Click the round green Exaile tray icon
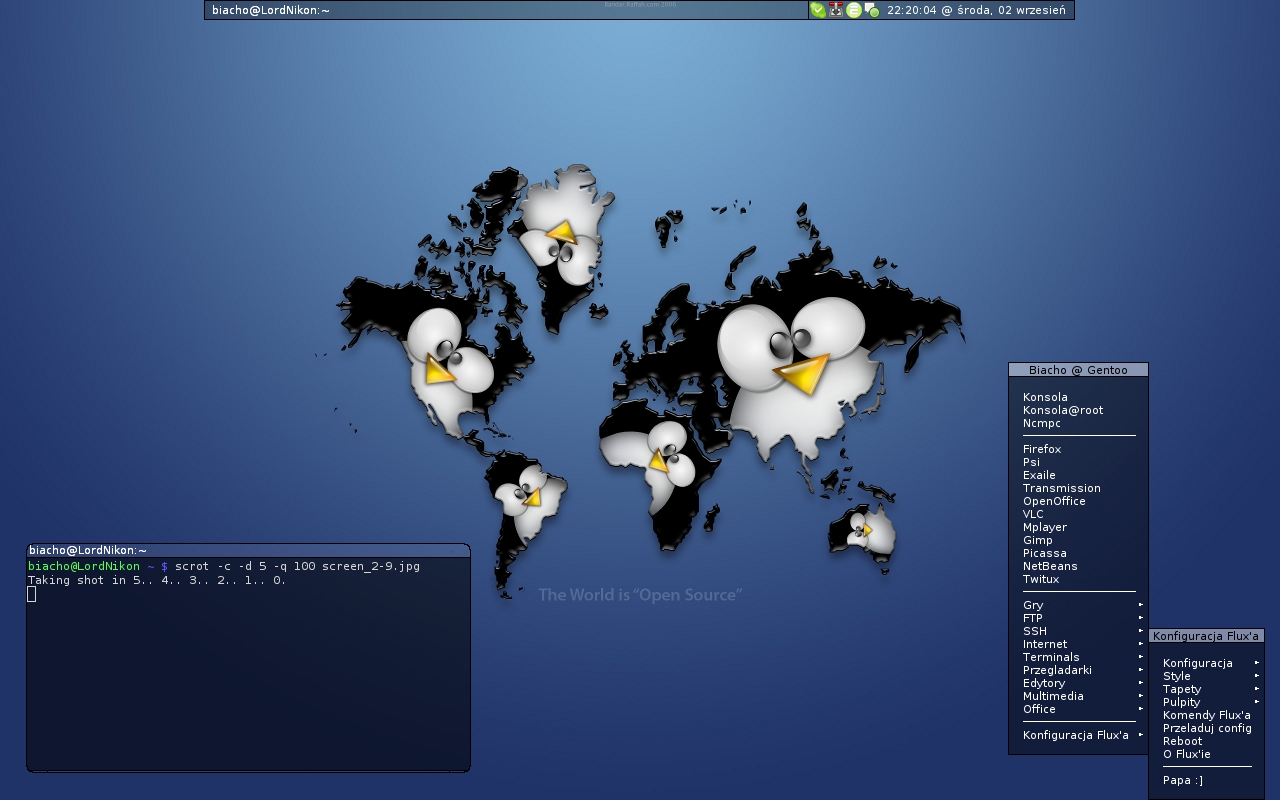1280x800 pixels. pos(854,10)
